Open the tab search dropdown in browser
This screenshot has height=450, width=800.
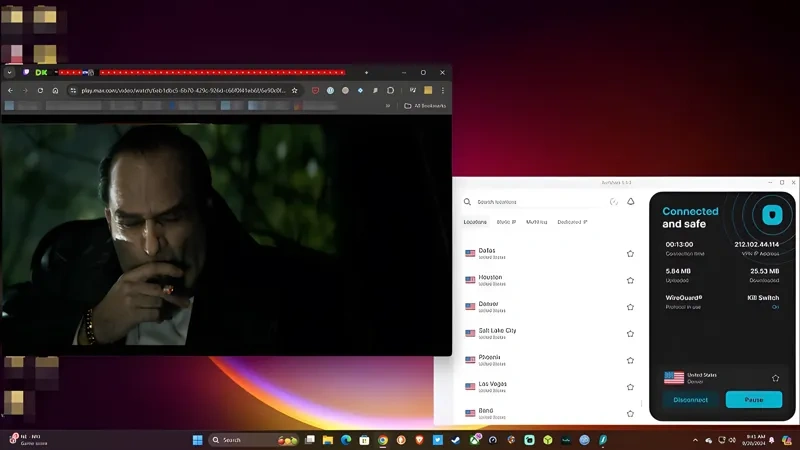9,72
